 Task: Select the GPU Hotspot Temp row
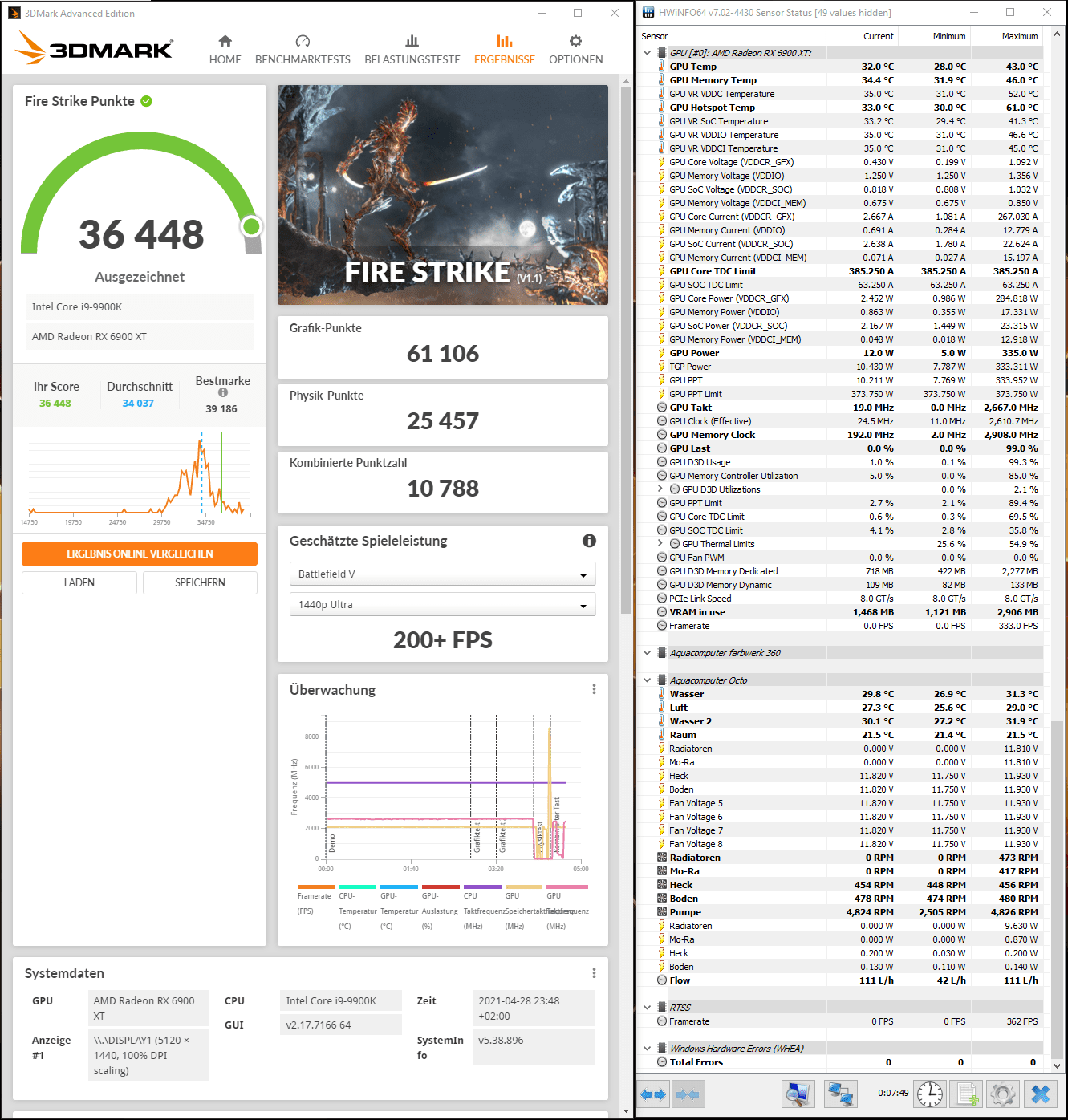[x=843, y=108]
